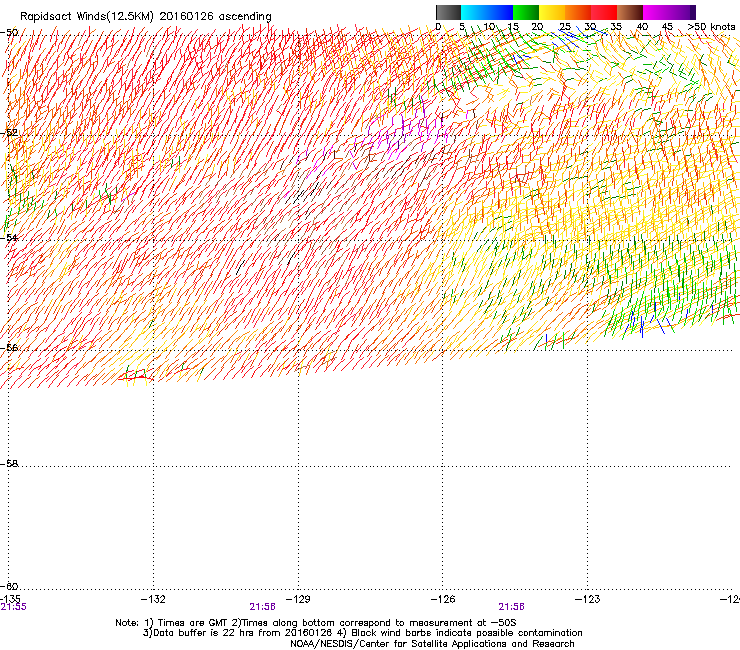This screenshot has height=650, width=740.
Task: Click the purple 21:55 time label
Action: coord(14,607)
